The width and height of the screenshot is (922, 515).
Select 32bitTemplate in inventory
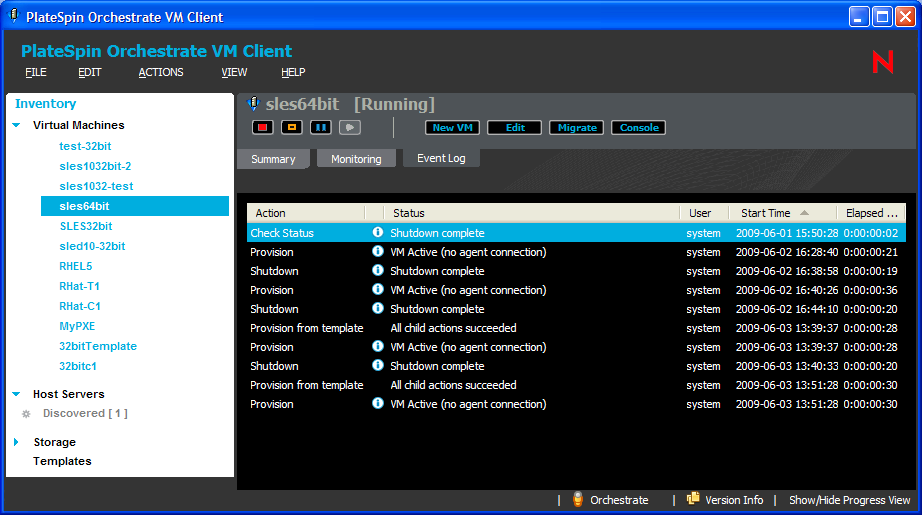pyautogui.click(x=98, y=346)
